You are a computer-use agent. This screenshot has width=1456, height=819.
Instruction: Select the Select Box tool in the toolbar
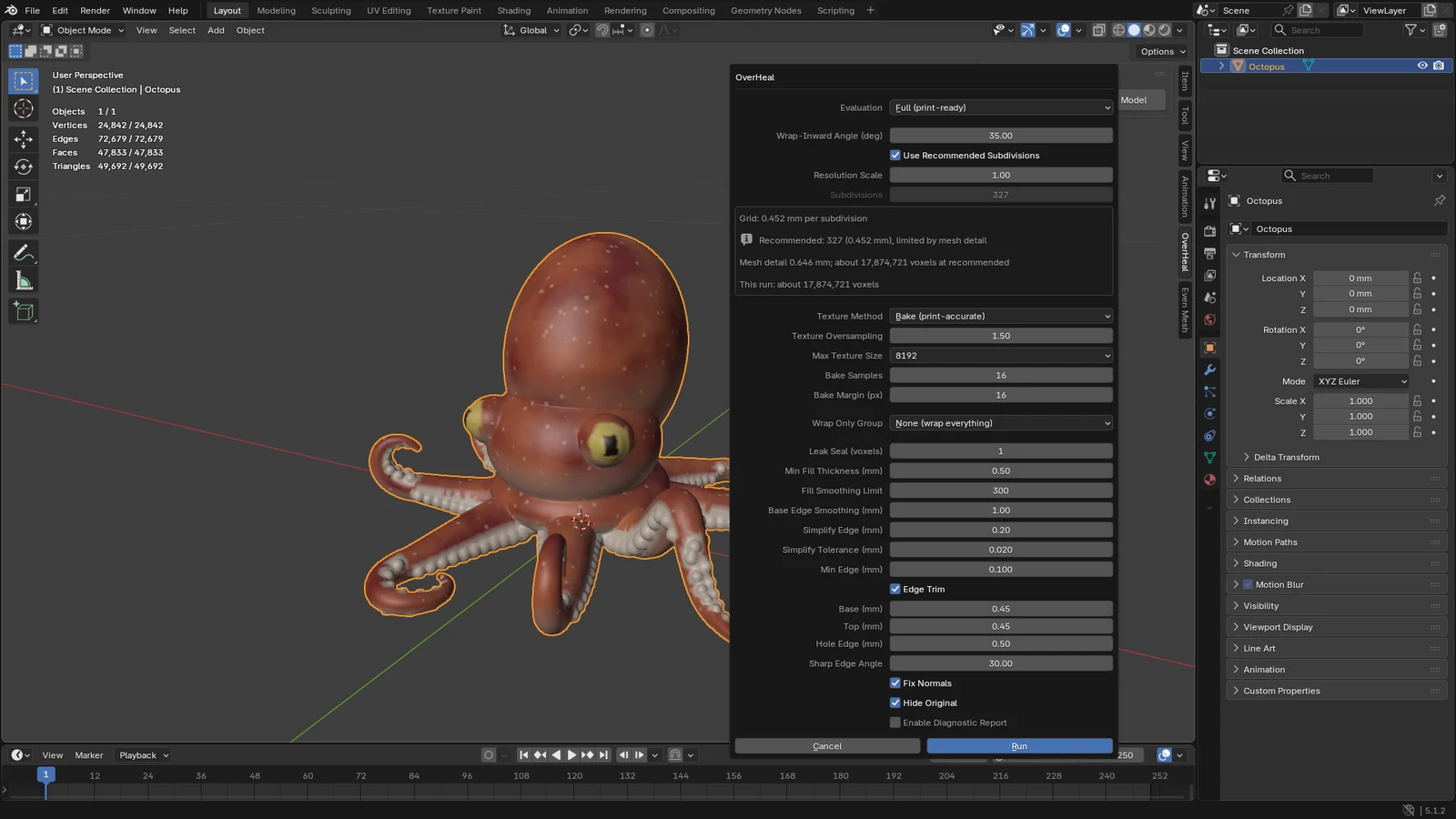click(x=24, y=81)
